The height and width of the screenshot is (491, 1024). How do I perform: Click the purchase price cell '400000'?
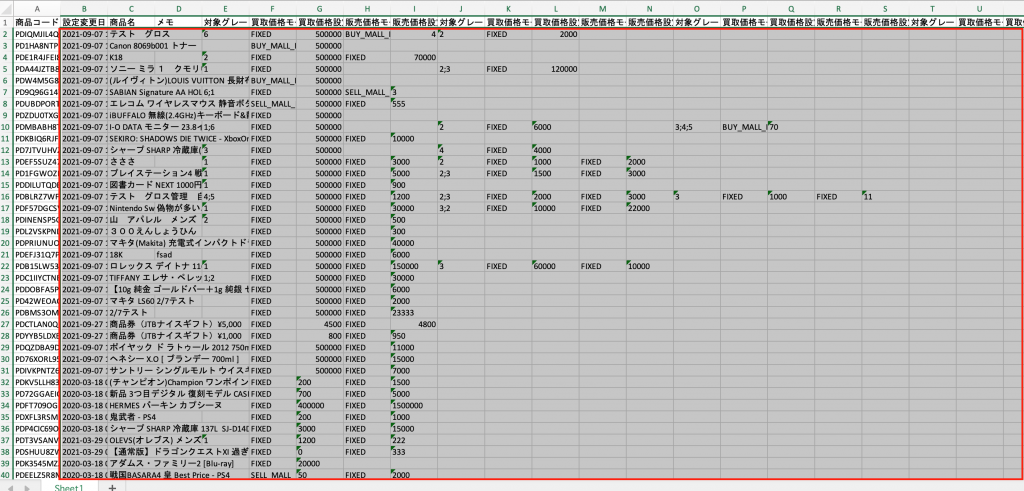[319, 405]
